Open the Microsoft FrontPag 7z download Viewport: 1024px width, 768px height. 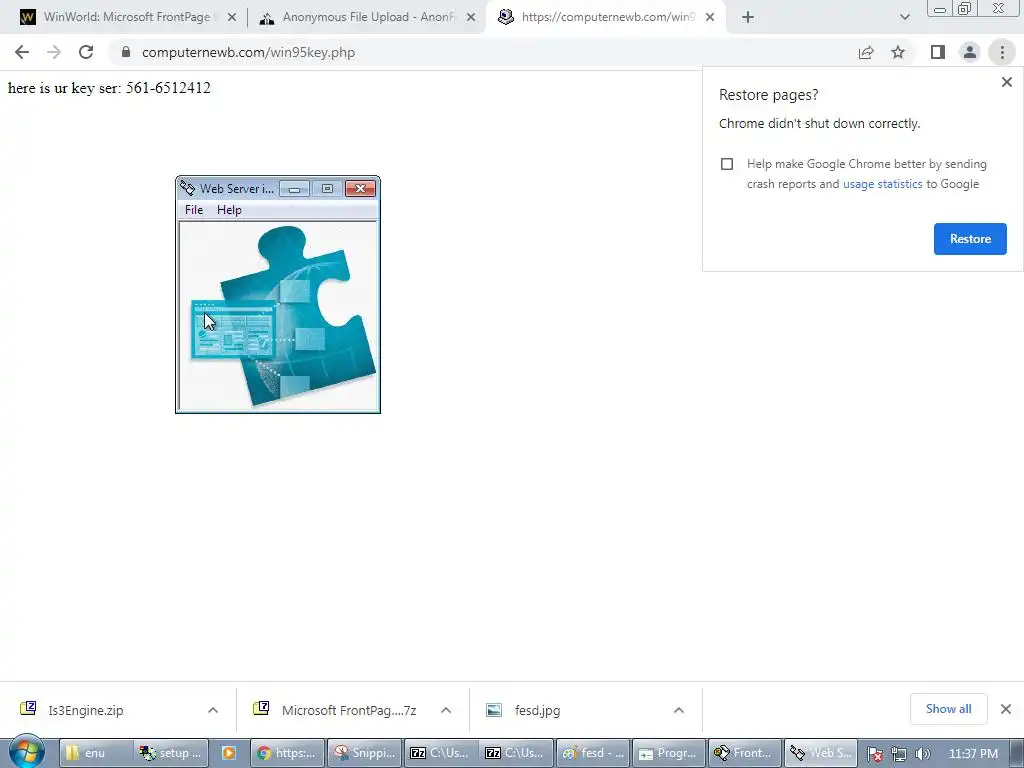coord(349,711)
